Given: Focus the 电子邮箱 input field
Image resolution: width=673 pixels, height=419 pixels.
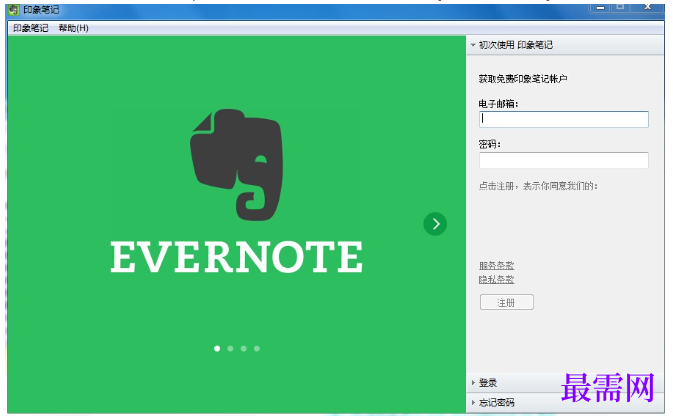Looking at the screenshot, I should pyautogui.click(x=564, y=119).
